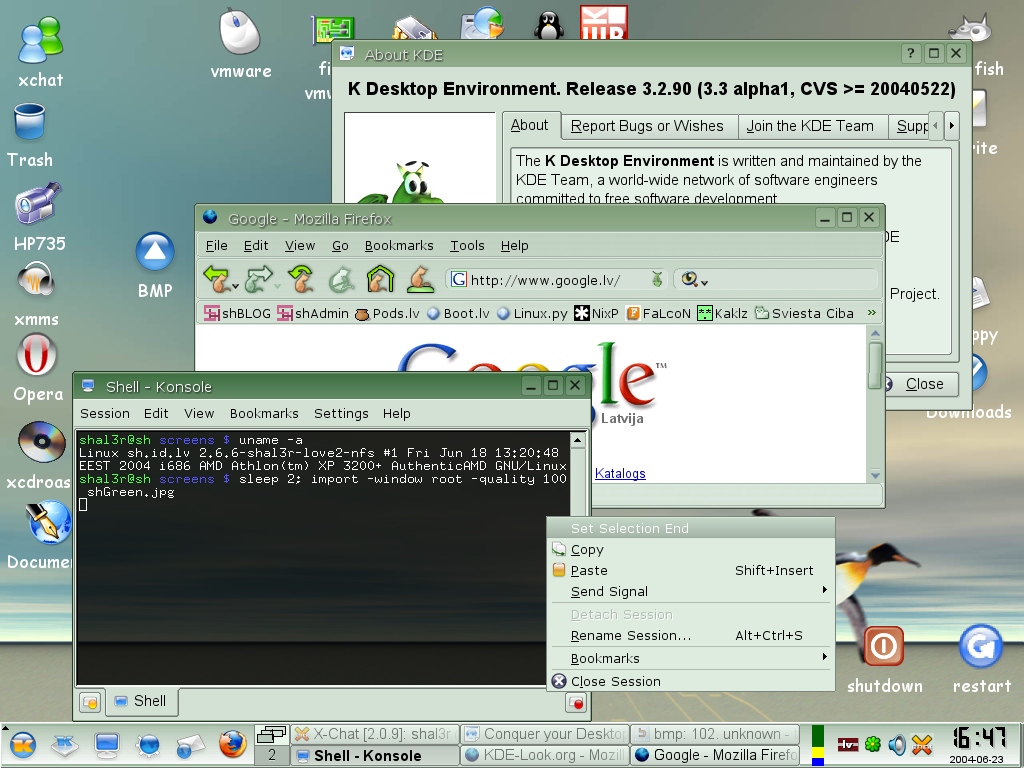The width and height of the screenshot is (1024, 768).
Task: Click Firefox Forward arrow button
Action: tap(258, 279)
